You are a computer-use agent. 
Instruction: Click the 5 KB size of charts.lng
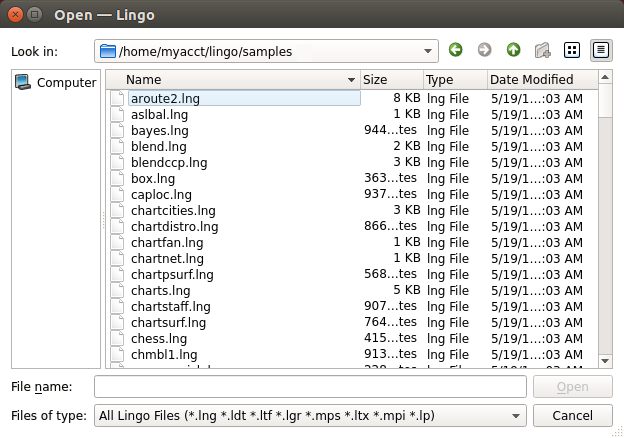(x=407, y=290)
